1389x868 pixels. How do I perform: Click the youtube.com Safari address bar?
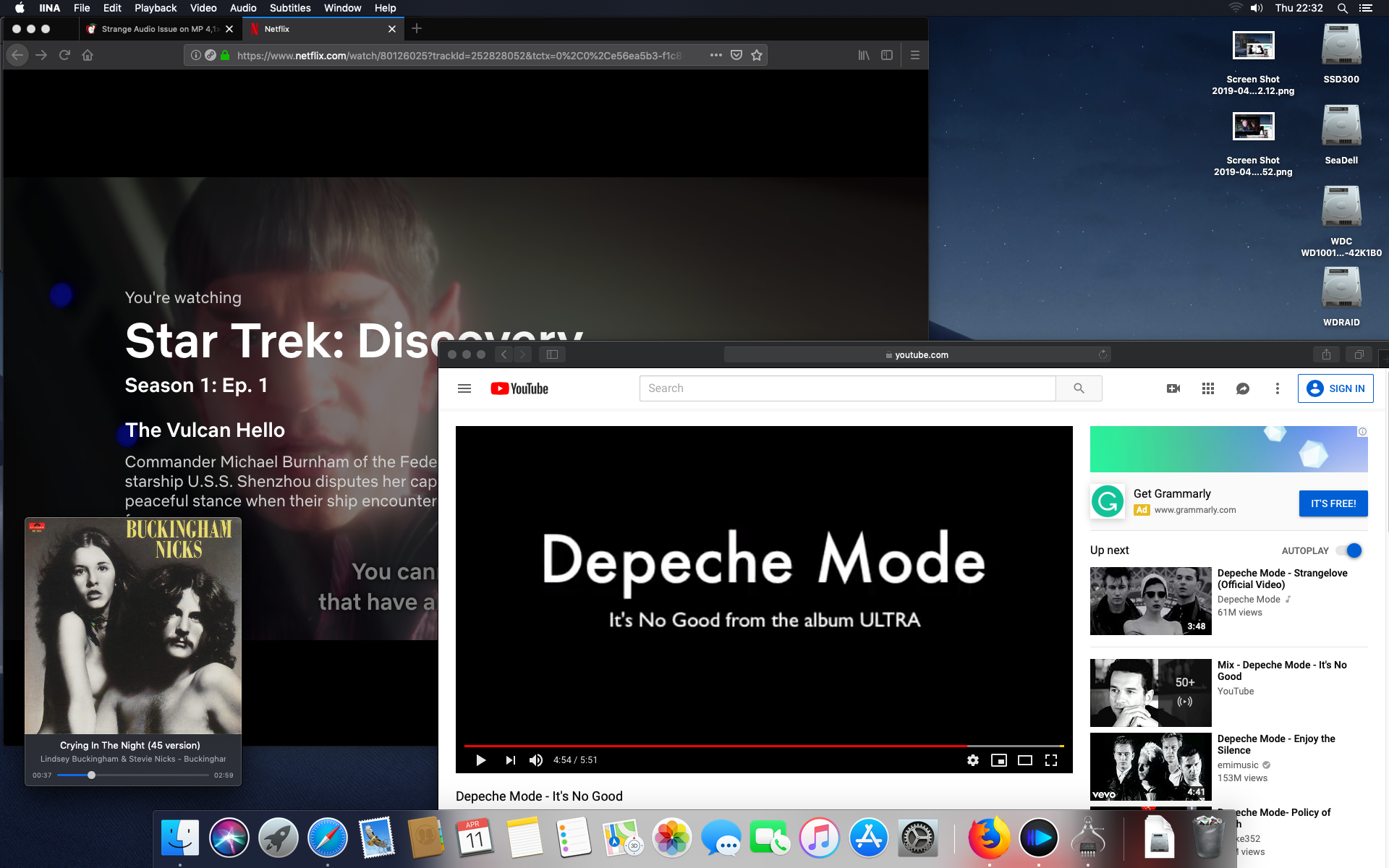[x=917, y=354]
